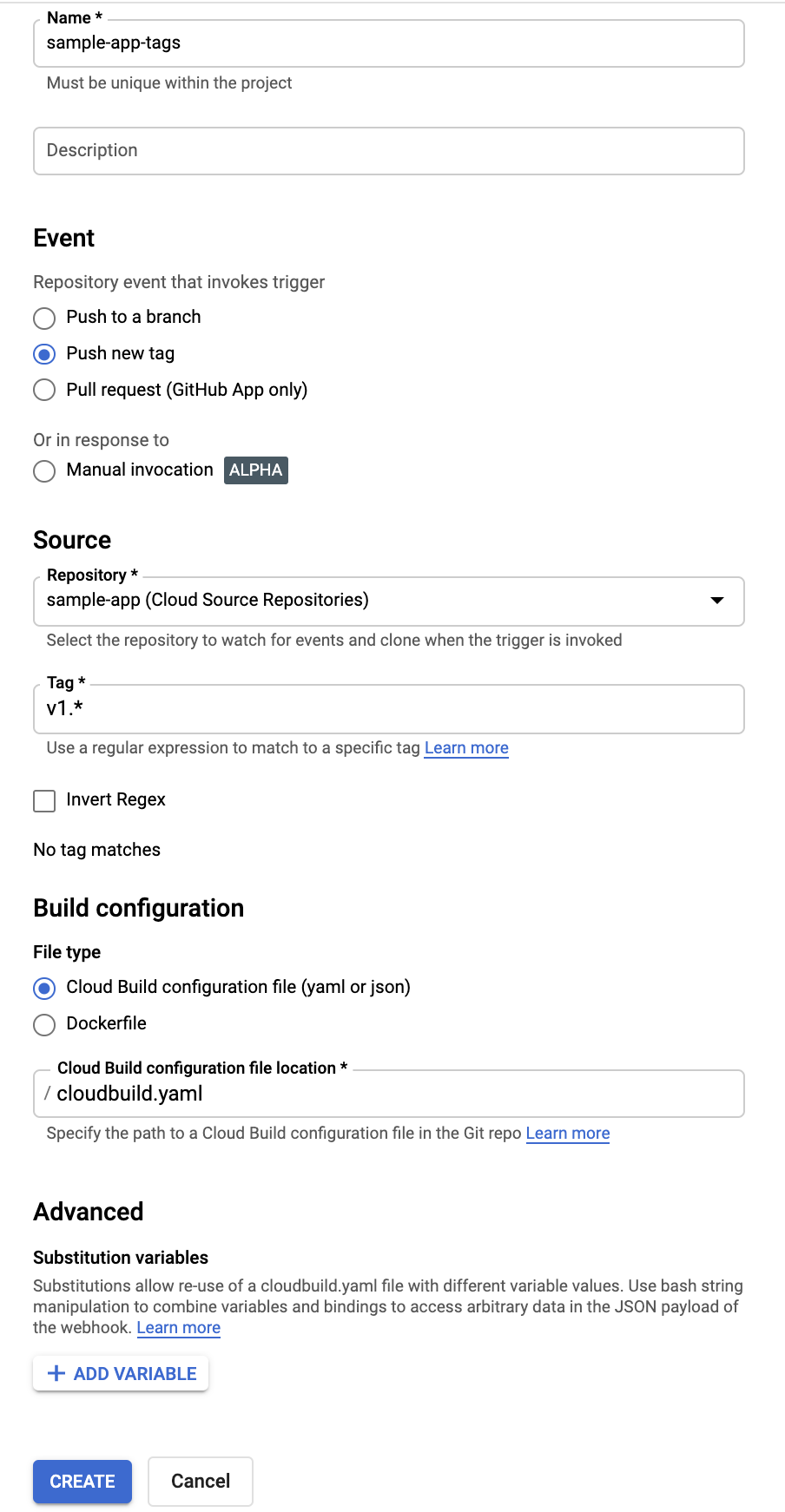Open Learn more for configuration file location
785x1512 pixels.
[567, 1133]
